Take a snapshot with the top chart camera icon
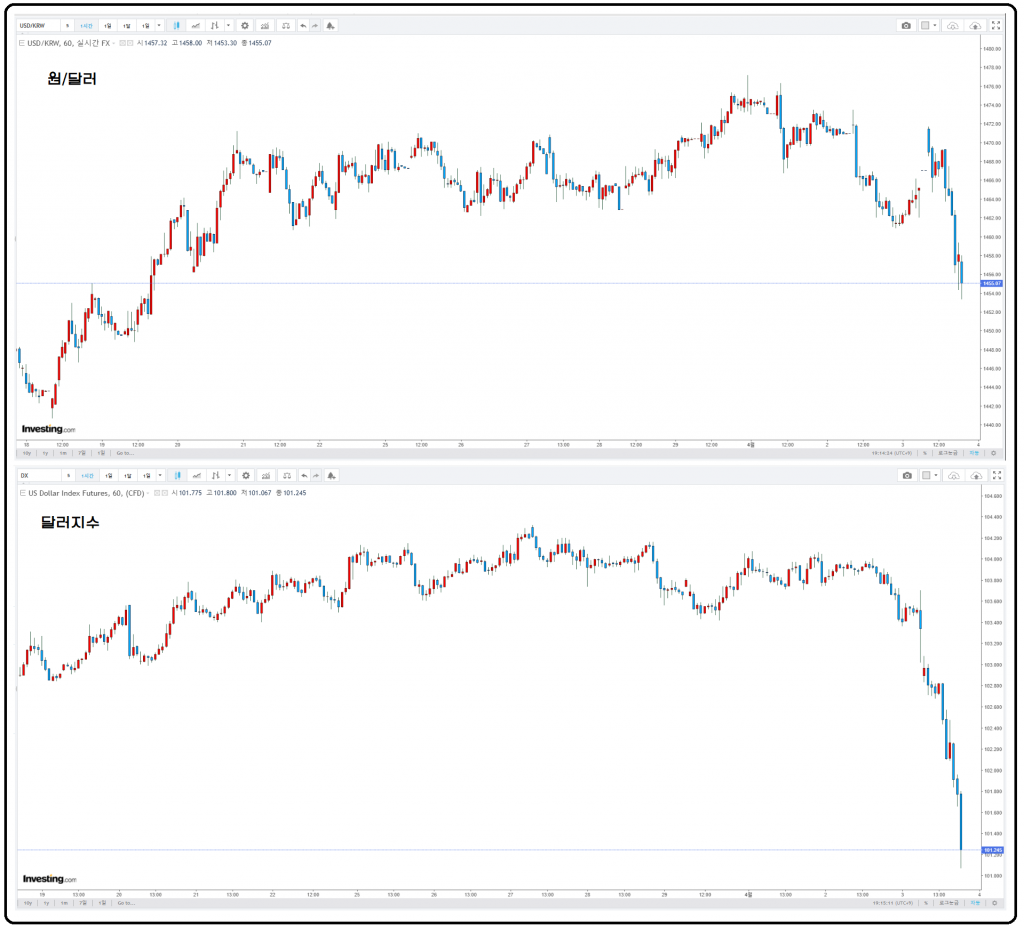 click(x=906, y=25)
